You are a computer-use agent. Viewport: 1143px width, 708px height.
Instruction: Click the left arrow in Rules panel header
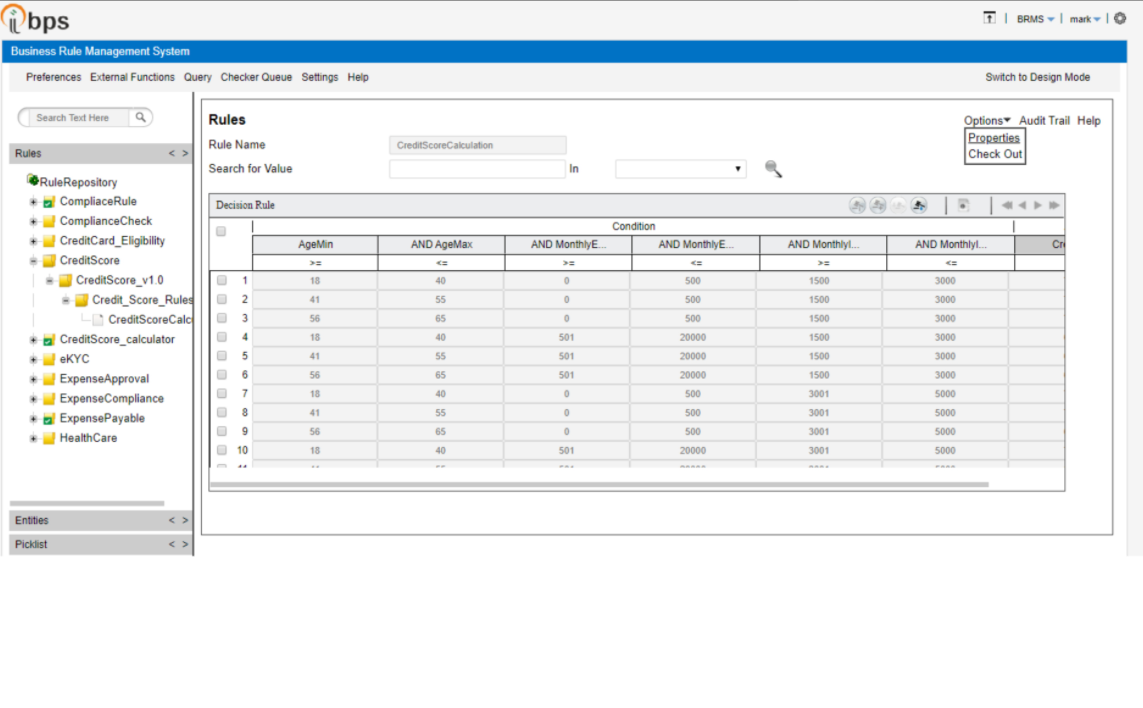pos(172,153)
